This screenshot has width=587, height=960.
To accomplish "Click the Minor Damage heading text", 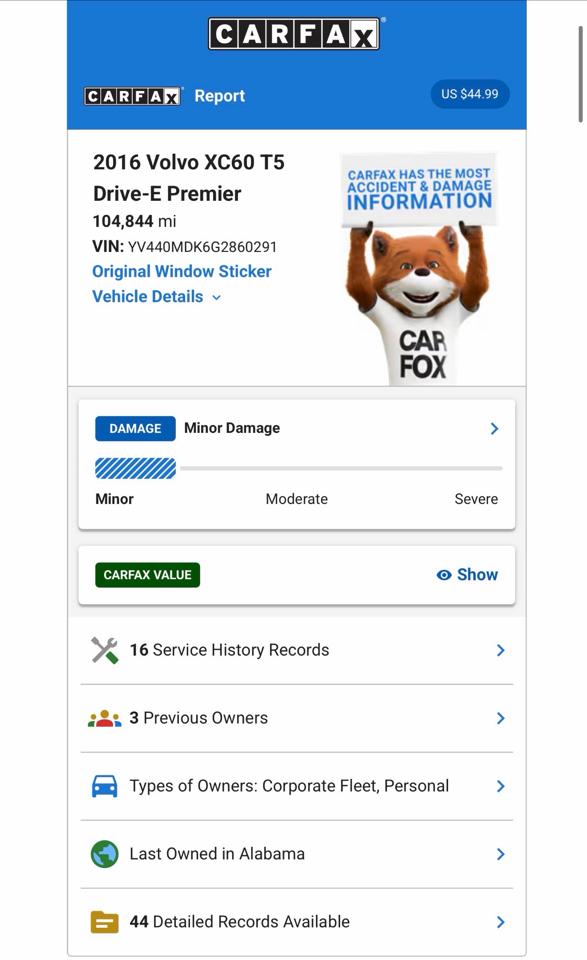I will coord(232,428).
